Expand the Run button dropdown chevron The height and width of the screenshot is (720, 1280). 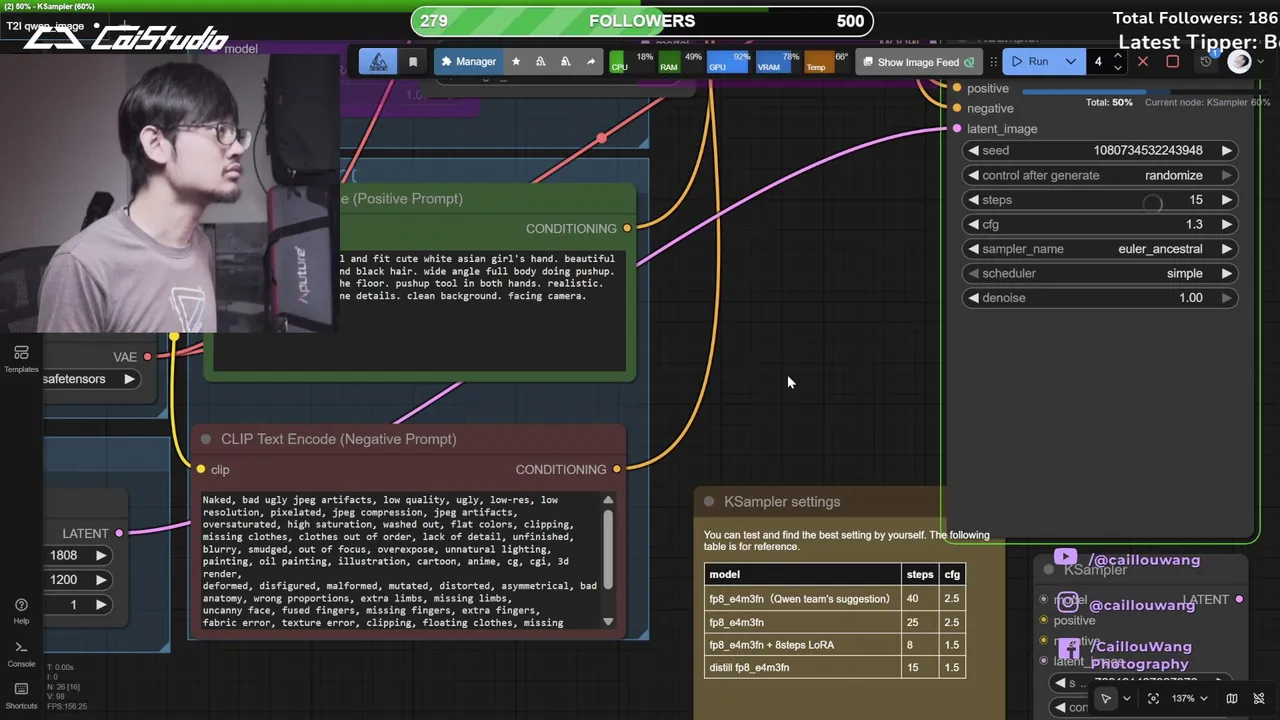pyautogui.click(x=1070, y=62)
